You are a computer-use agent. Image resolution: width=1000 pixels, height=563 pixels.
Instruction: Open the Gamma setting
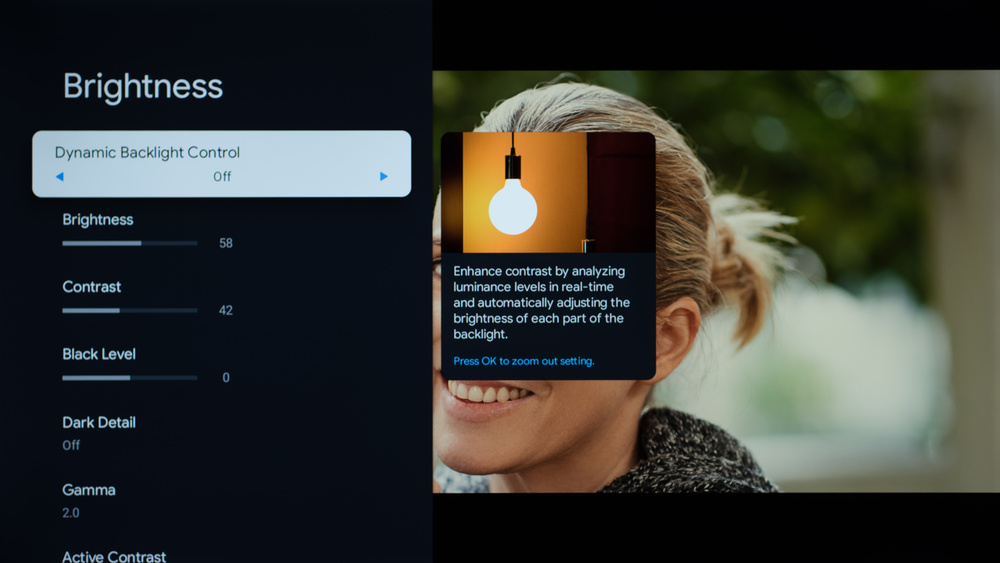(89, 490)
